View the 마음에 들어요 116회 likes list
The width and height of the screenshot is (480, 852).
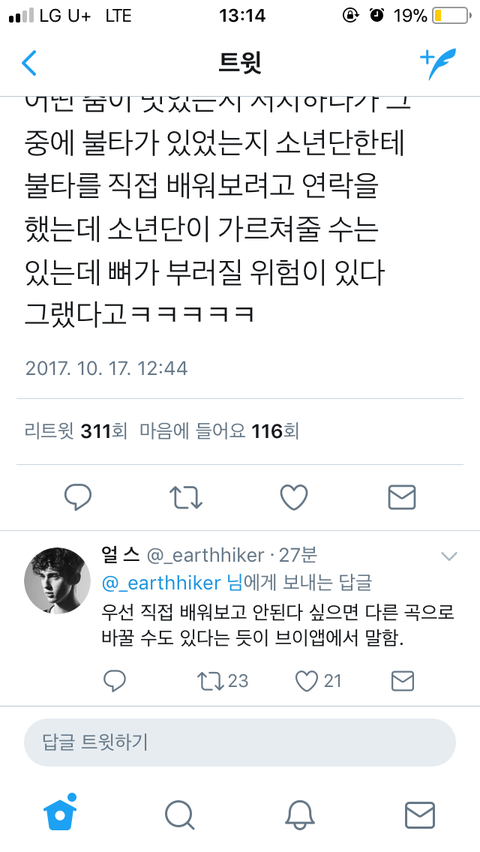220,432
